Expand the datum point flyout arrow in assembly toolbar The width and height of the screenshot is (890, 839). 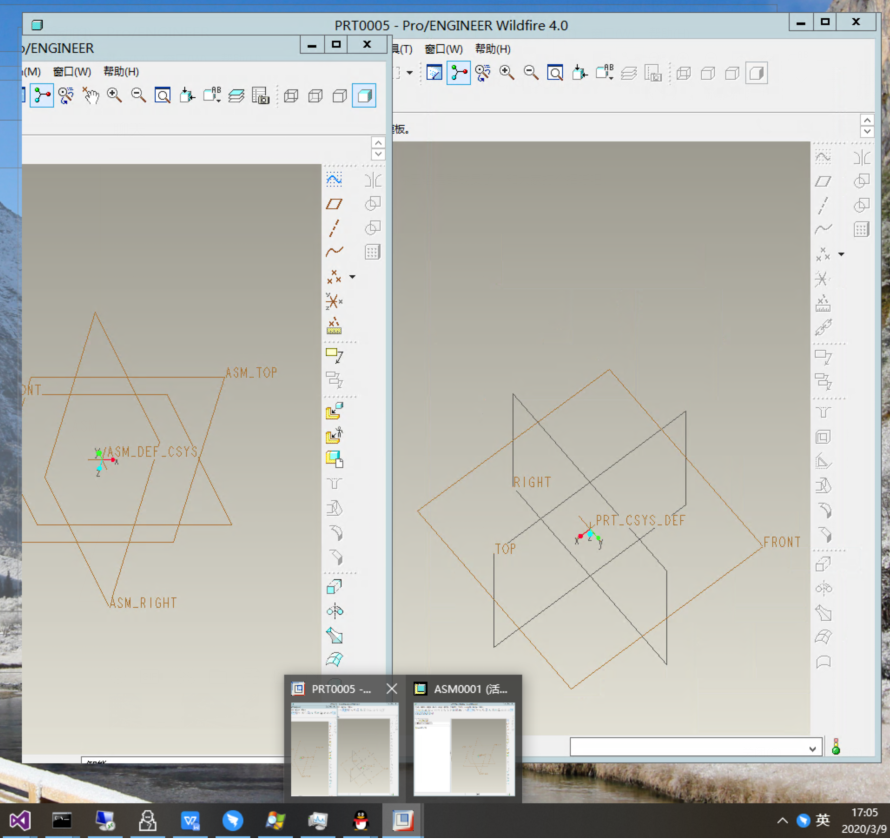(352, 277)
